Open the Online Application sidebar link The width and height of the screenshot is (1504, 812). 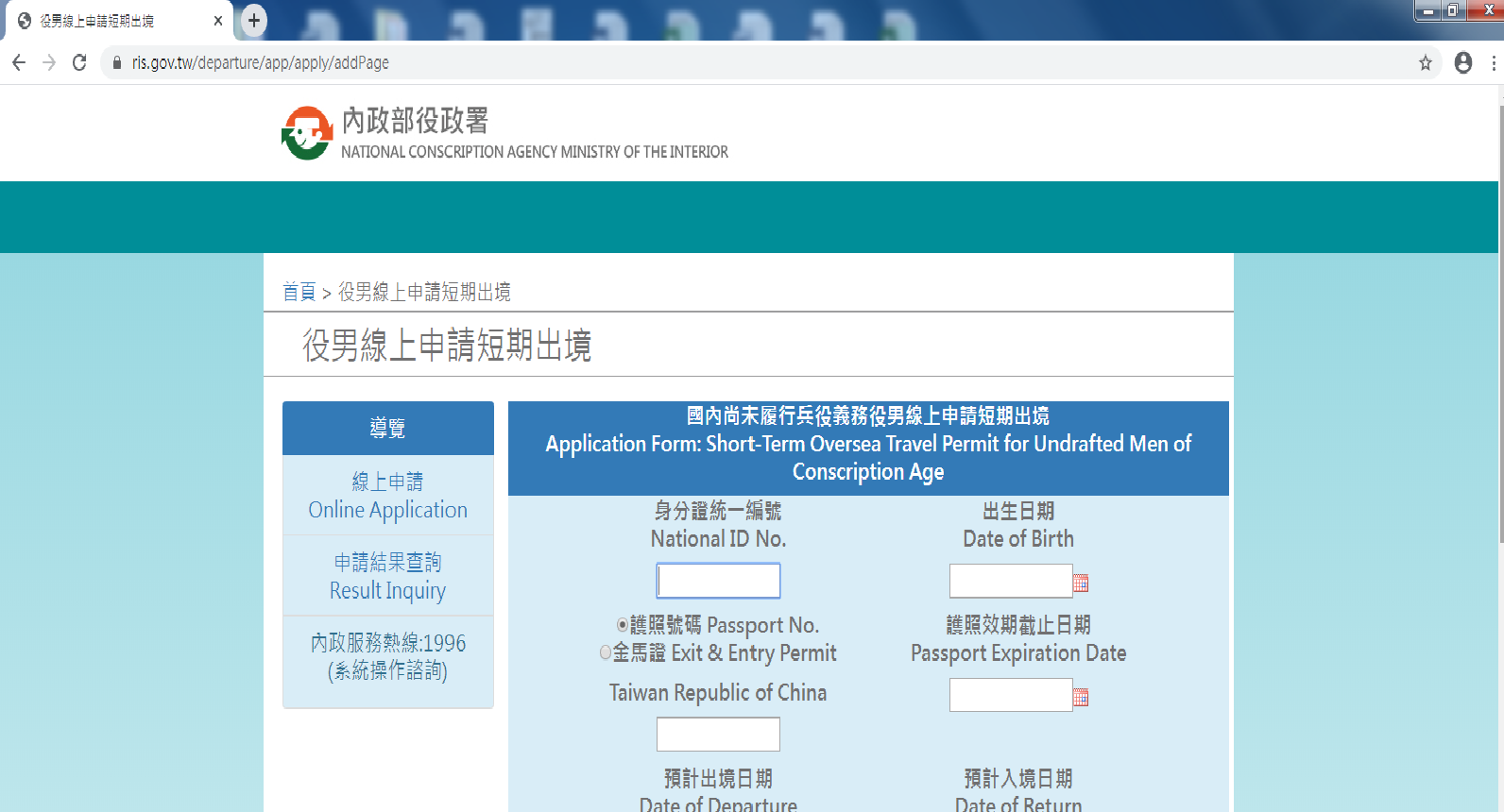coord(387,496)
